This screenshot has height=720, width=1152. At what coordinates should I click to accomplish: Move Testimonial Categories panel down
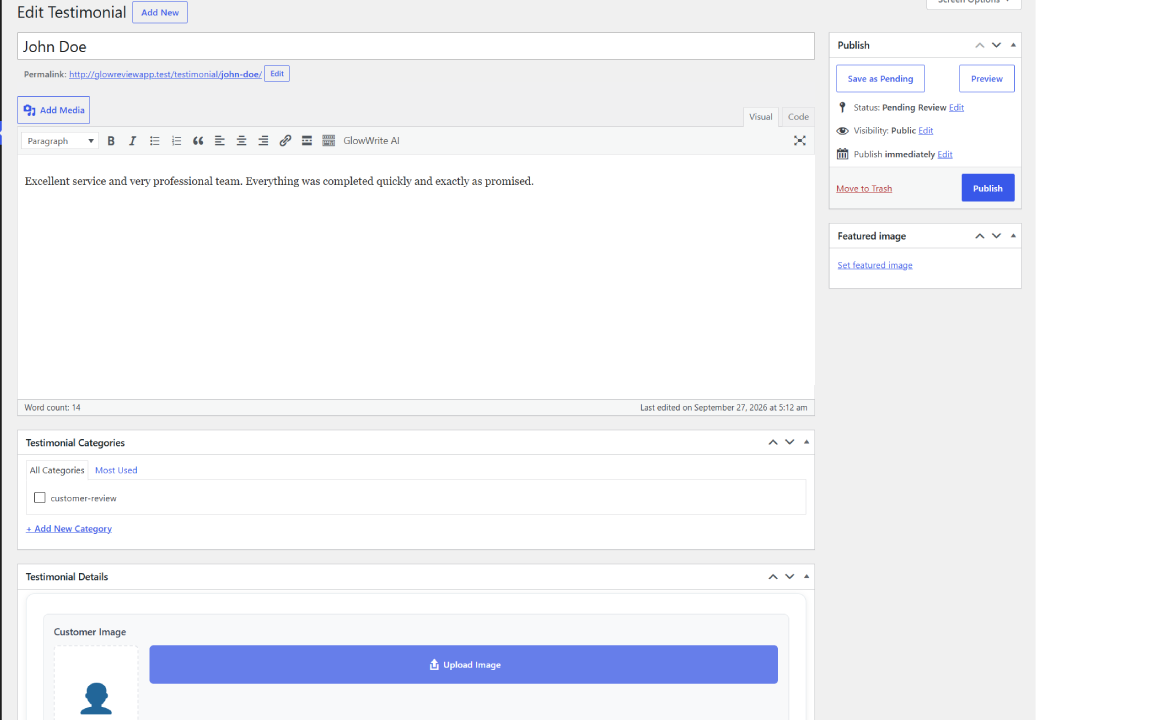coord(790,442)
